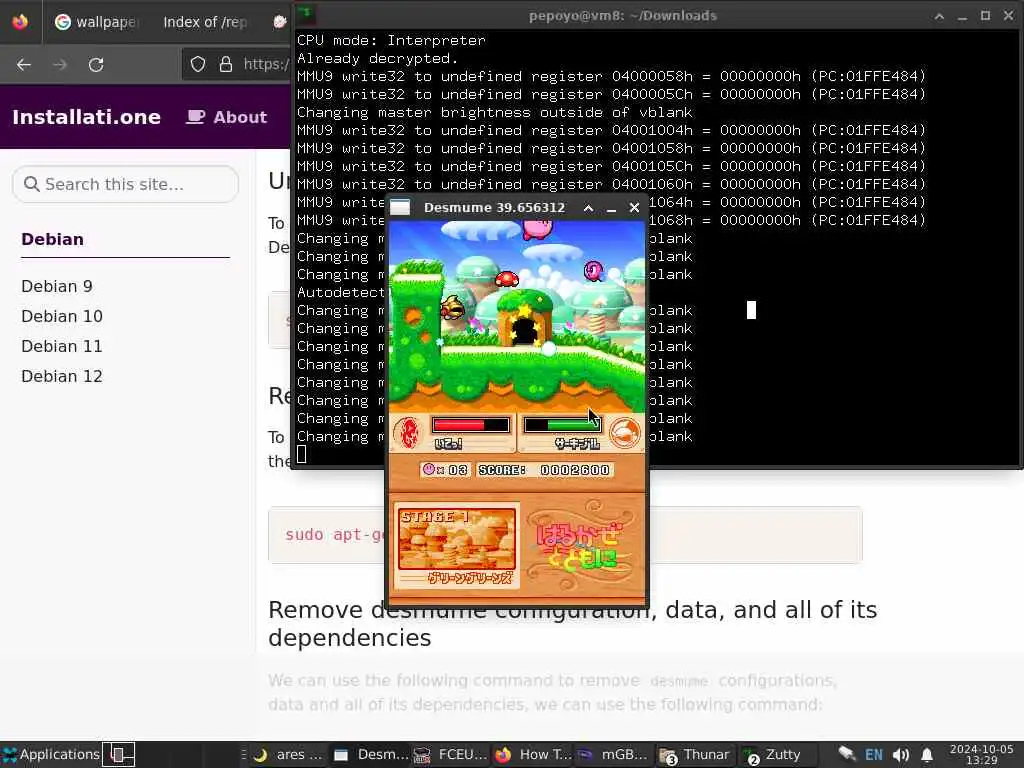Click the Firefox https address bar
The image size is (1024, 768).
tap(236, 64)
